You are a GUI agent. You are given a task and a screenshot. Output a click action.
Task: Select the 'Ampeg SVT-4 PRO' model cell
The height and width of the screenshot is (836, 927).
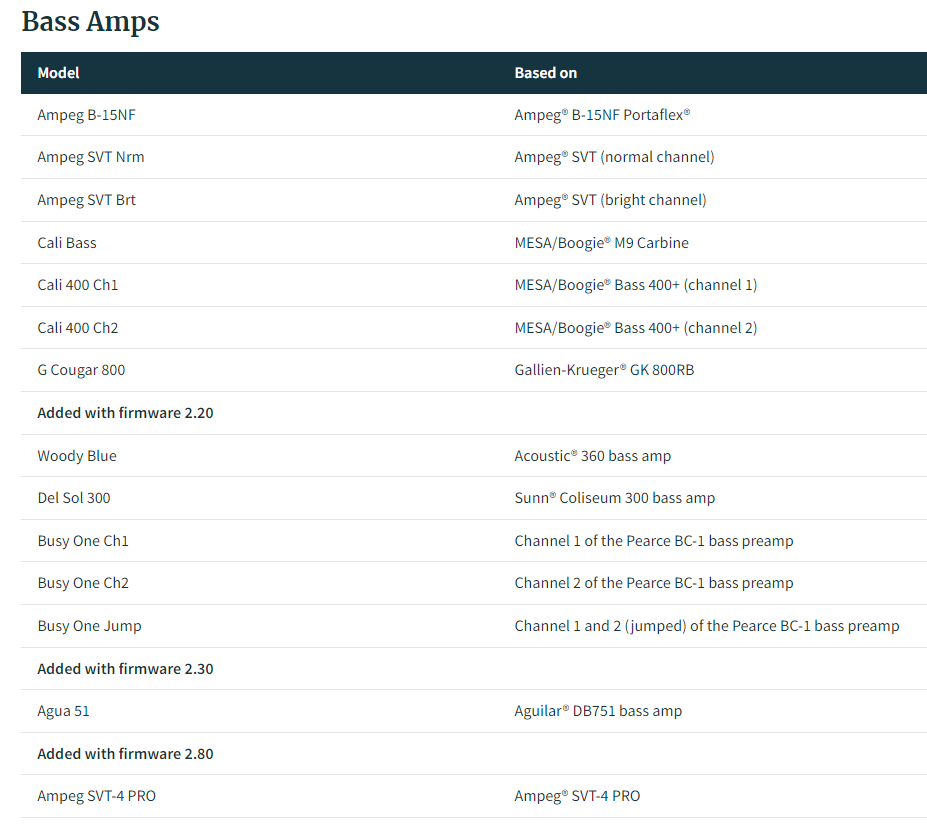coord(96,796)
